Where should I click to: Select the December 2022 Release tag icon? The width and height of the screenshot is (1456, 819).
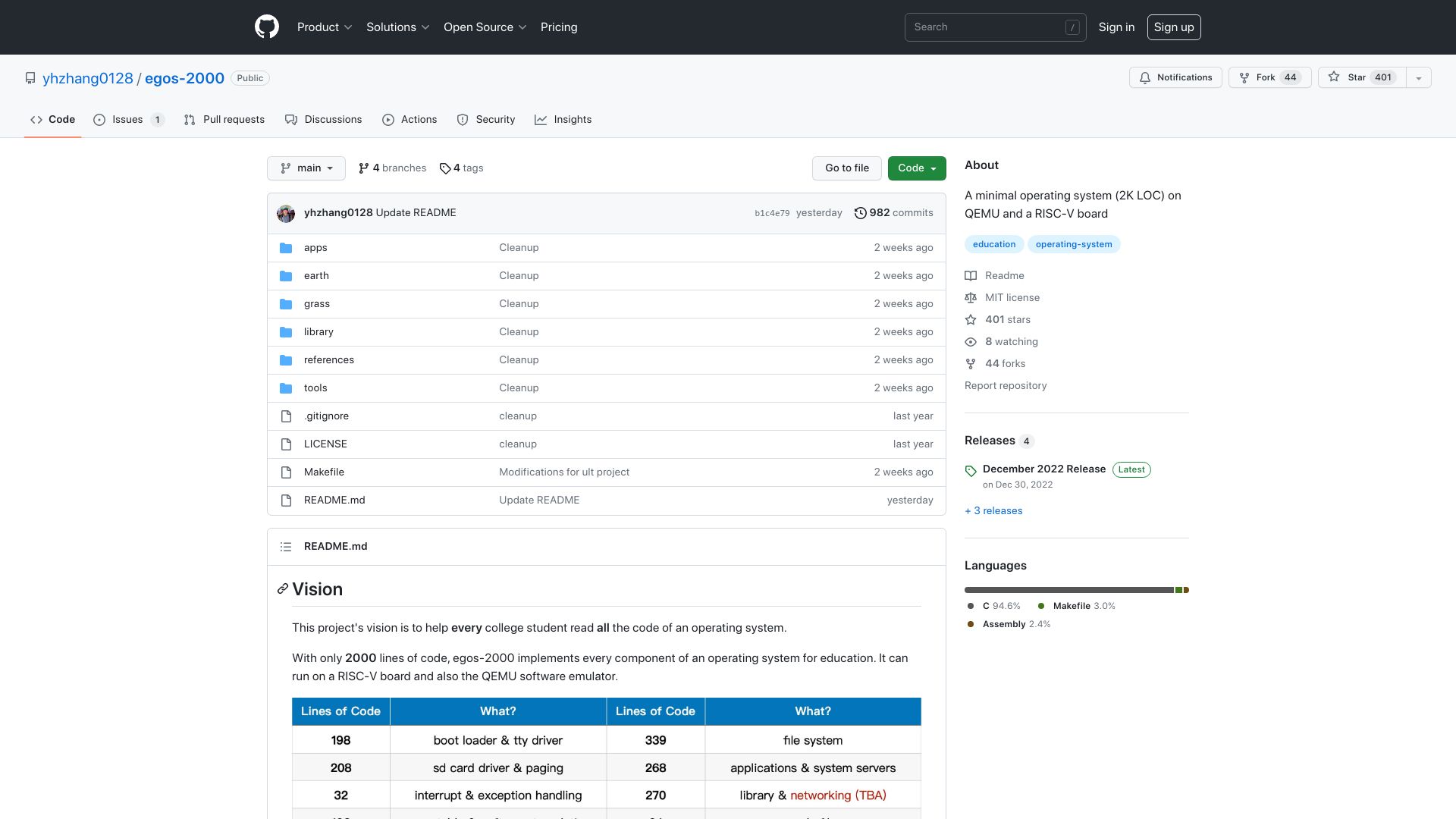click(971, 471)
